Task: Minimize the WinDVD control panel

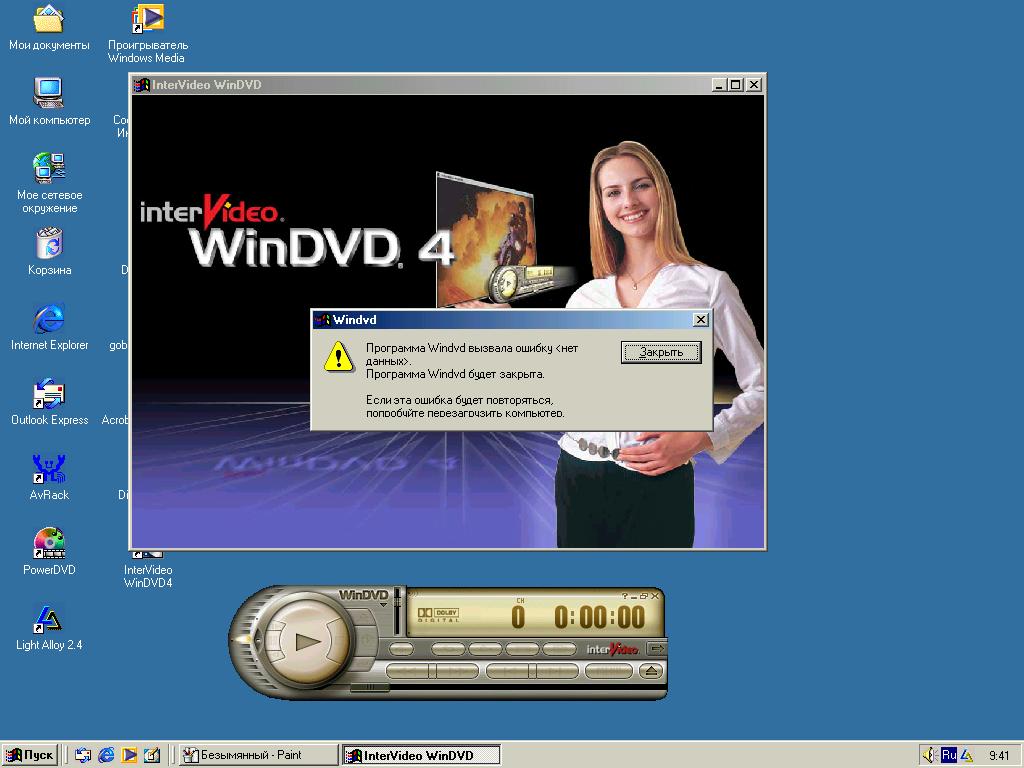Action: [633, 596]
